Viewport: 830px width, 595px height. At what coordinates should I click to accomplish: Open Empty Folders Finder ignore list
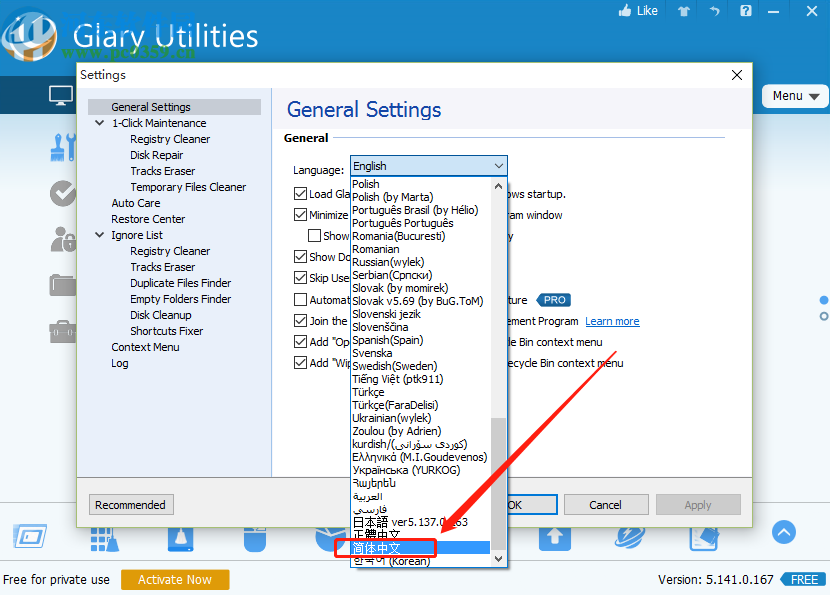click(181, 299)
